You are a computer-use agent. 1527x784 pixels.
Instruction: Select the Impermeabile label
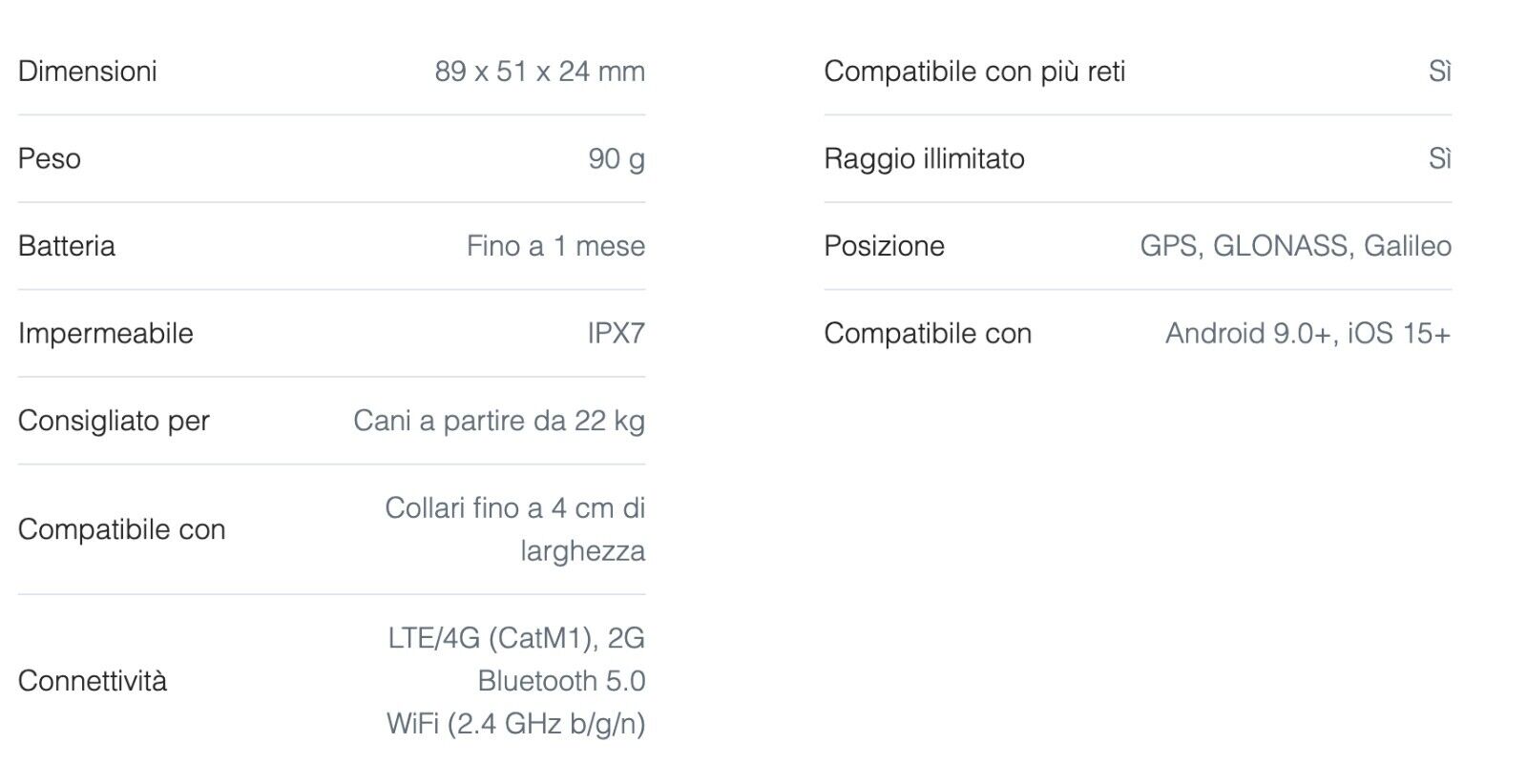(x=106, y=334)
